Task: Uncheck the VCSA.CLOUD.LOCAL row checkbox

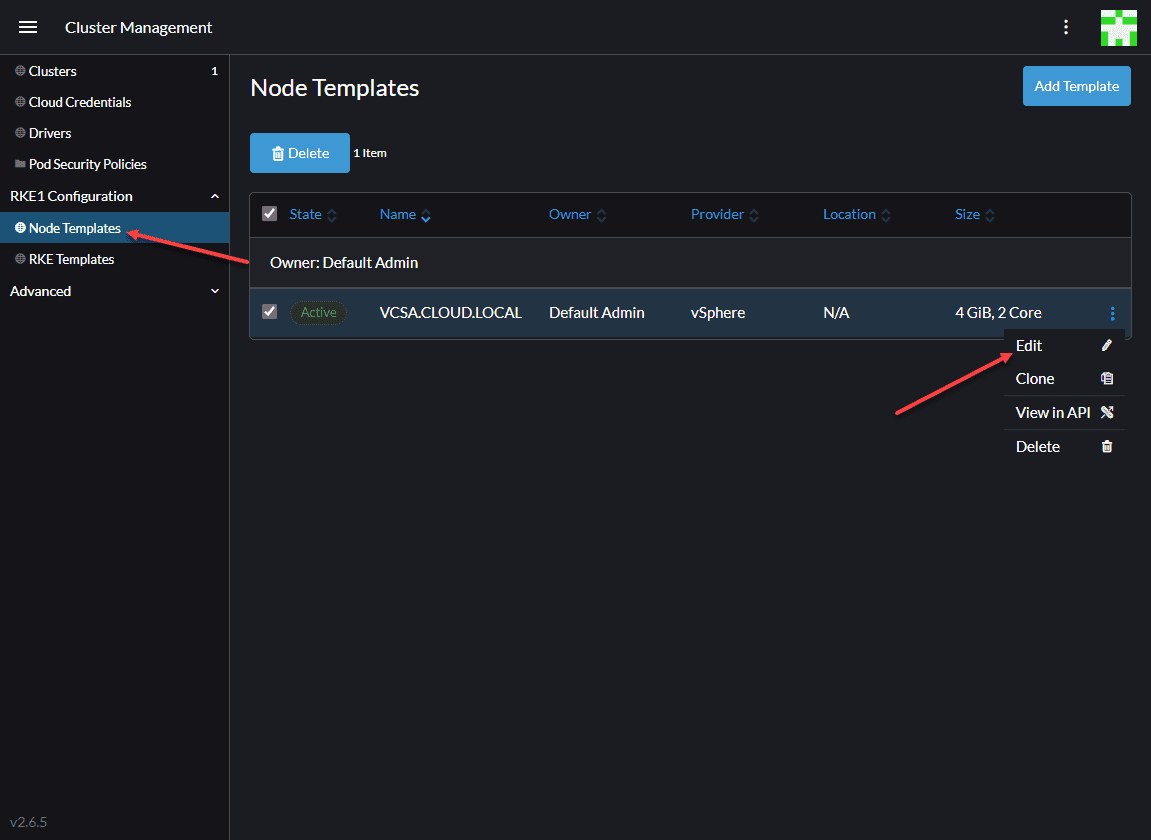Action: (269, 311)
